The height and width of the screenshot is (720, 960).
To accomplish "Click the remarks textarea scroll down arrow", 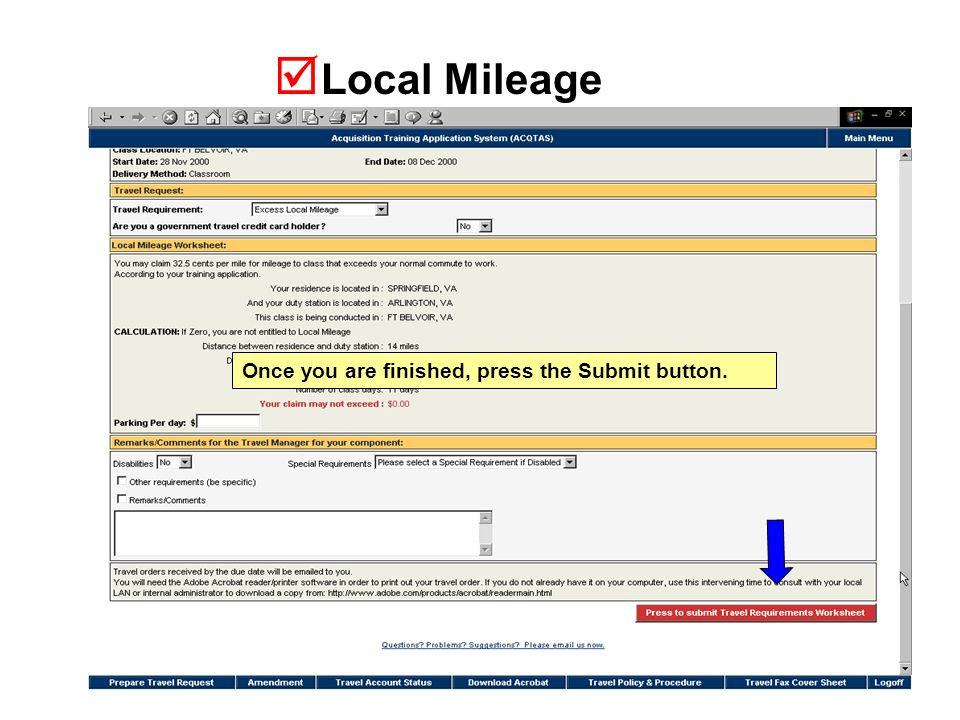I will tap(486, 549).
